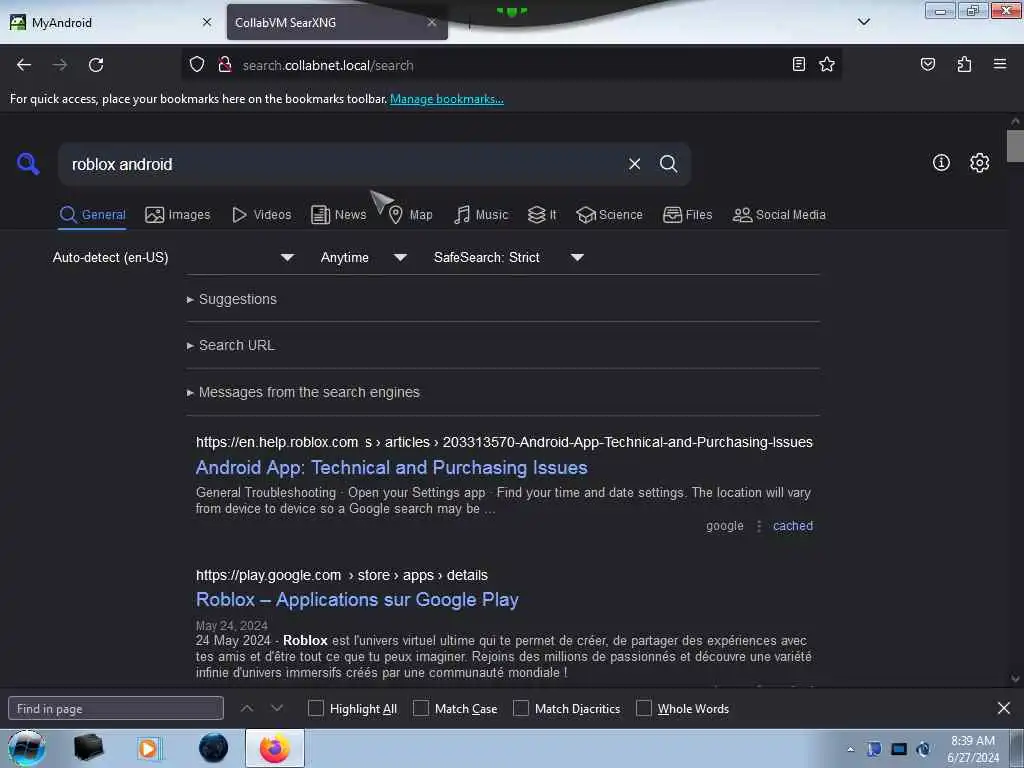Open the Pocket save icon
This screenshot has width=1024, height=768.
point(927,64)
